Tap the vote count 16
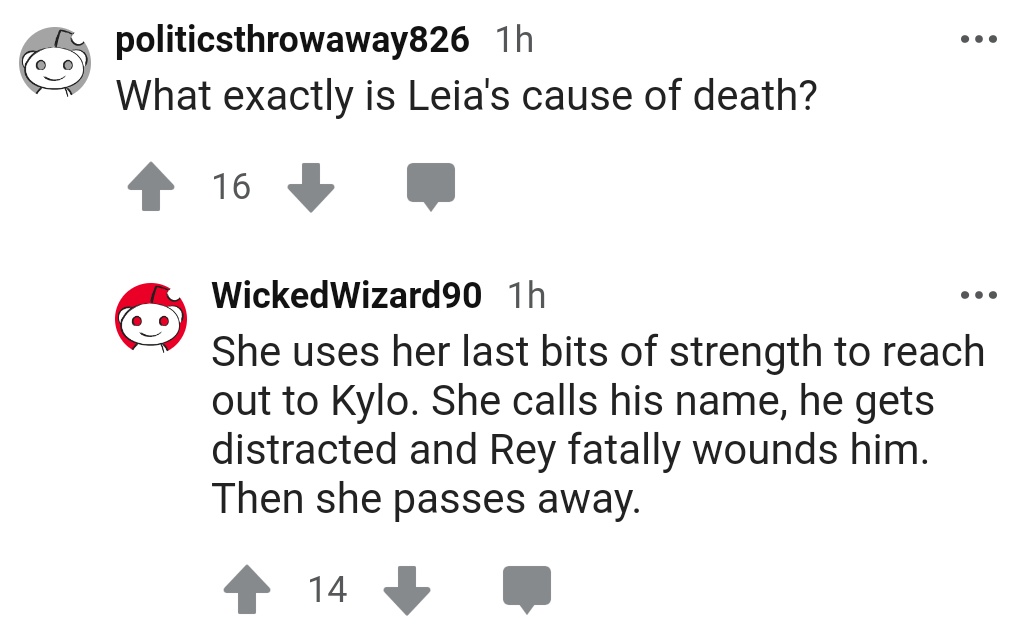Image resolution: width=1027 pixels, height=643 pixels. (x=232, y=187)
